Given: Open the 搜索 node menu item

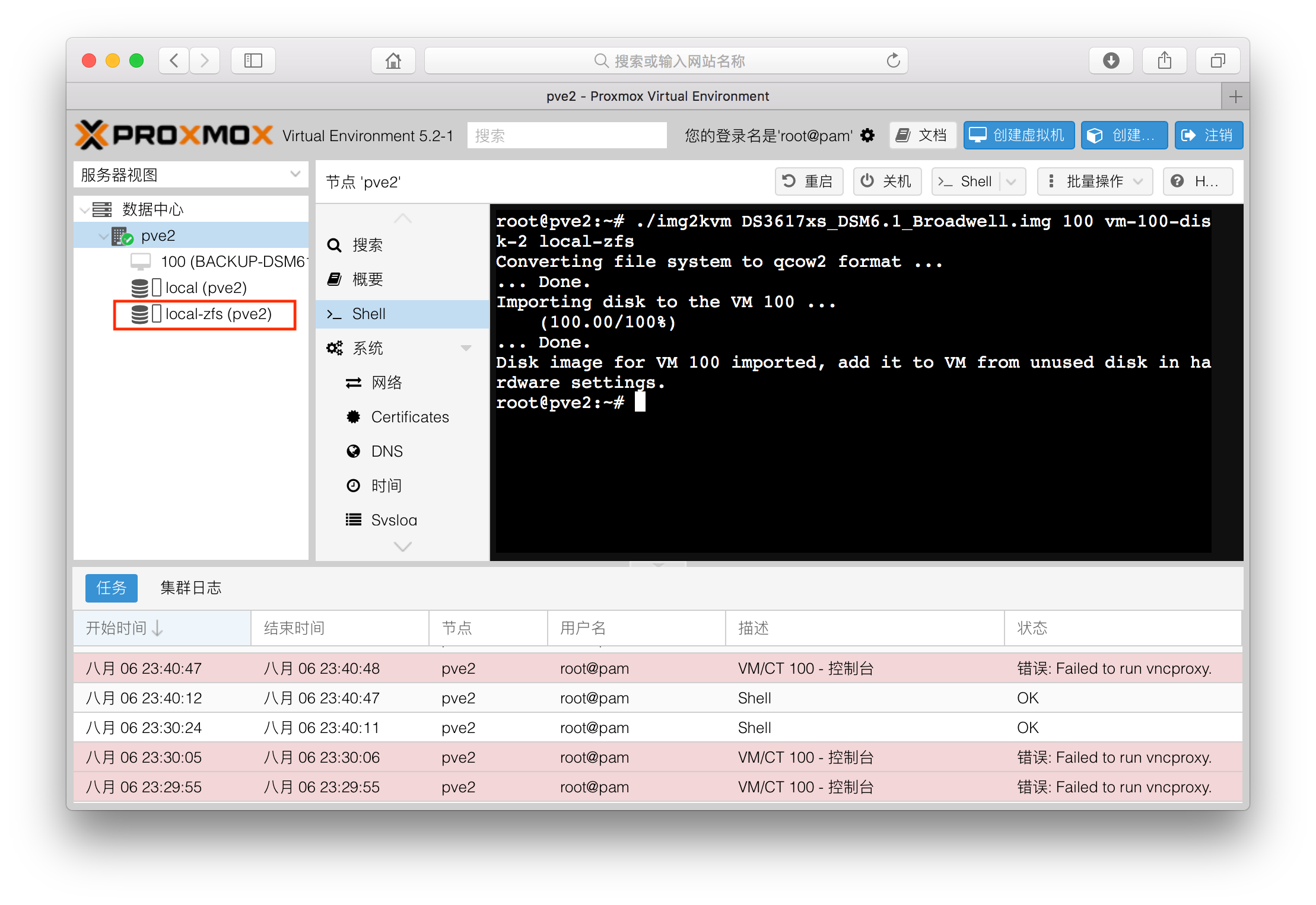Looking at the screenshot, I should tap(402, 245).
